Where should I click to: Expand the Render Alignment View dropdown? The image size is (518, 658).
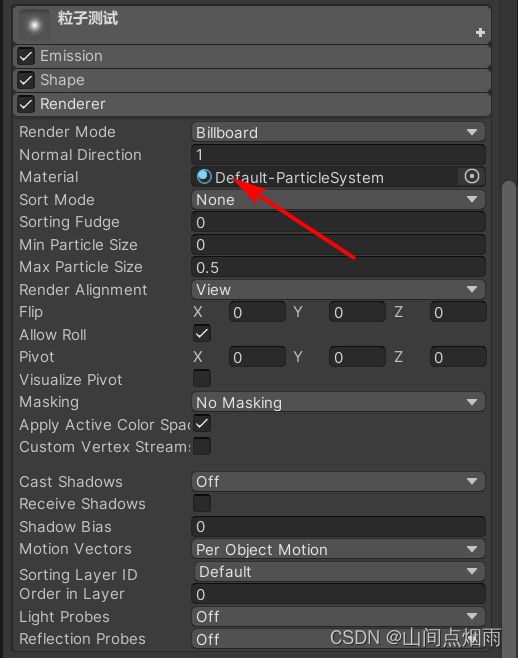click(338, 290)
